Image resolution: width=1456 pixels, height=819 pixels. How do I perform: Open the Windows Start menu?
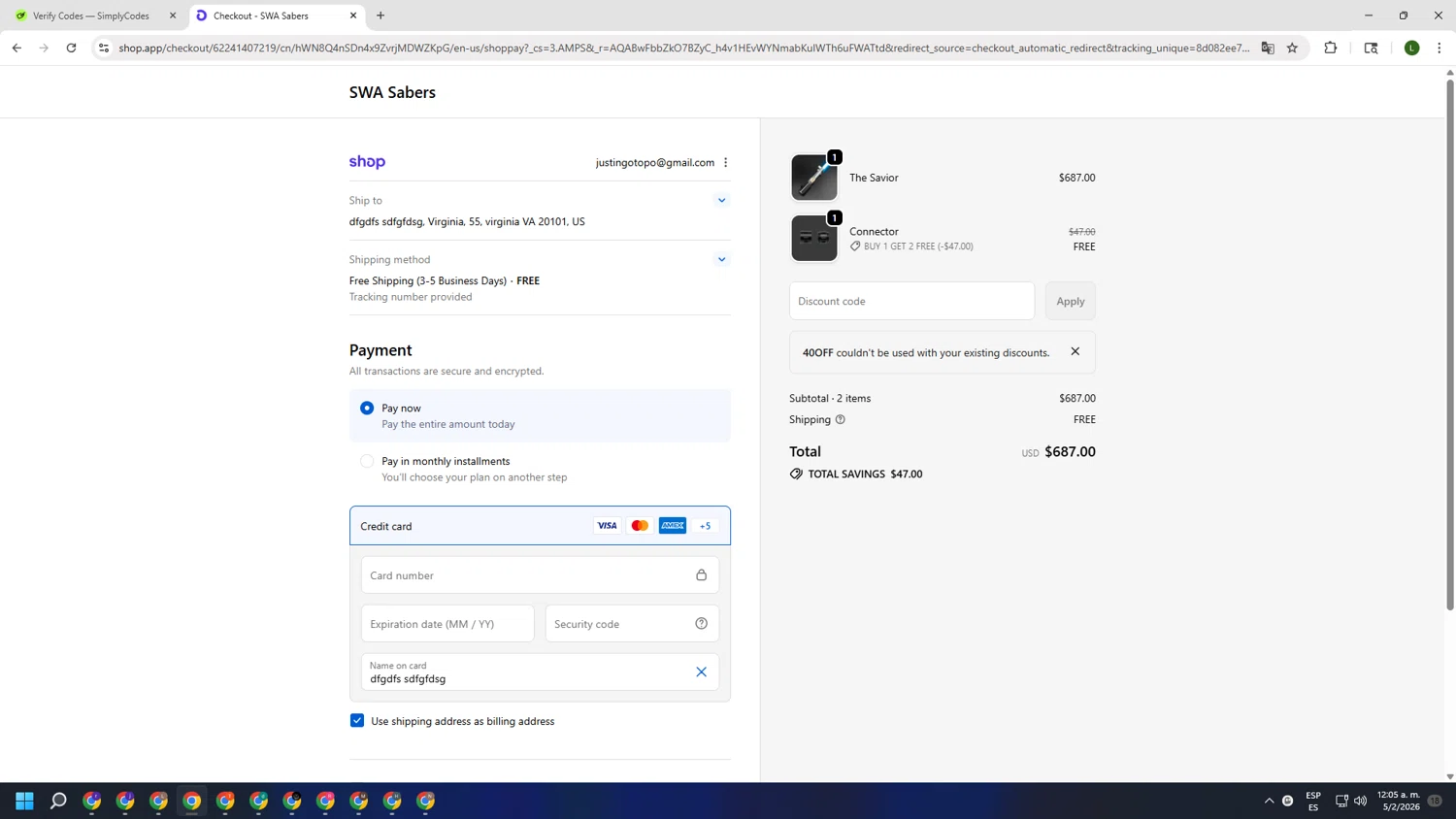click(25, 801)
